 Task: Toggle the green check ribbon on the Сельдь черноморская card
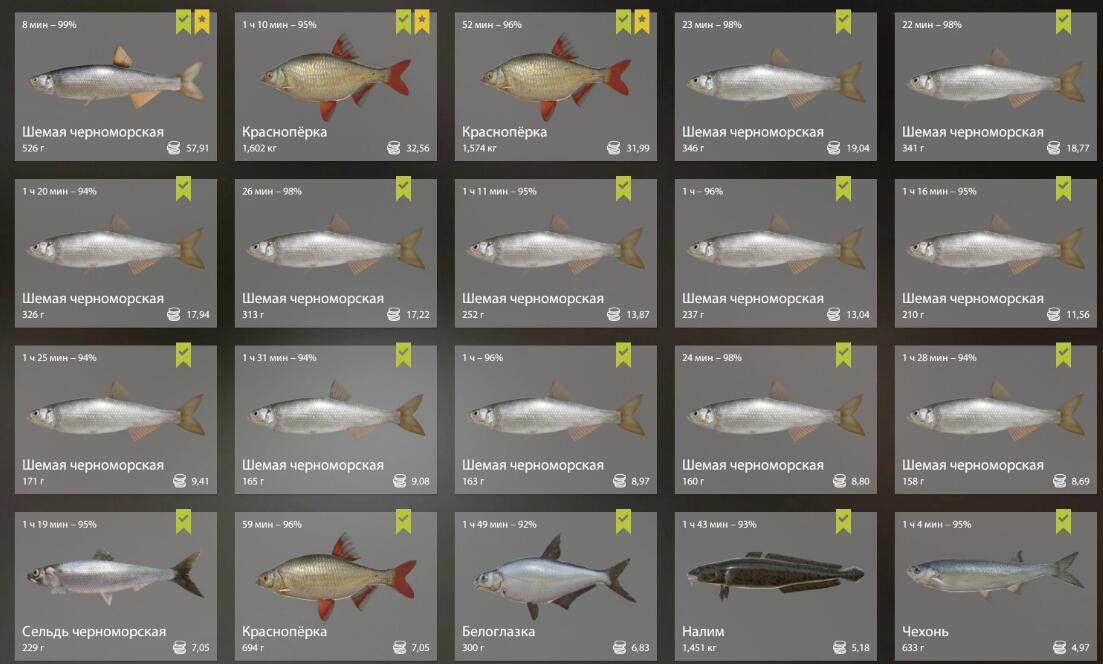coord(184,522)
